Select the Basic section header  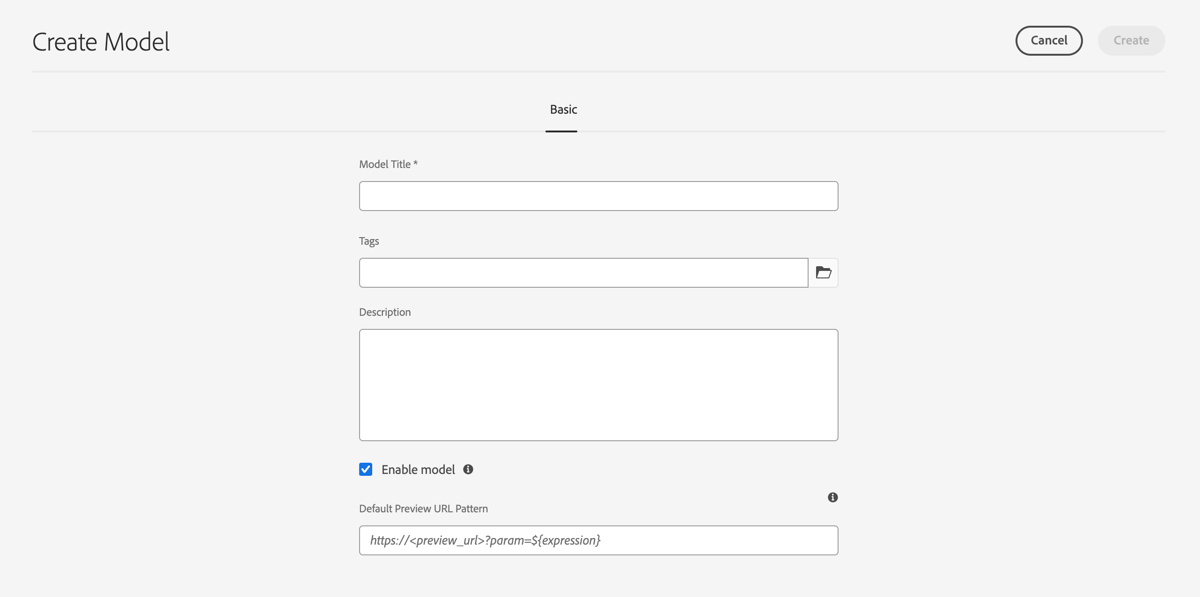(x=562, y=110)
